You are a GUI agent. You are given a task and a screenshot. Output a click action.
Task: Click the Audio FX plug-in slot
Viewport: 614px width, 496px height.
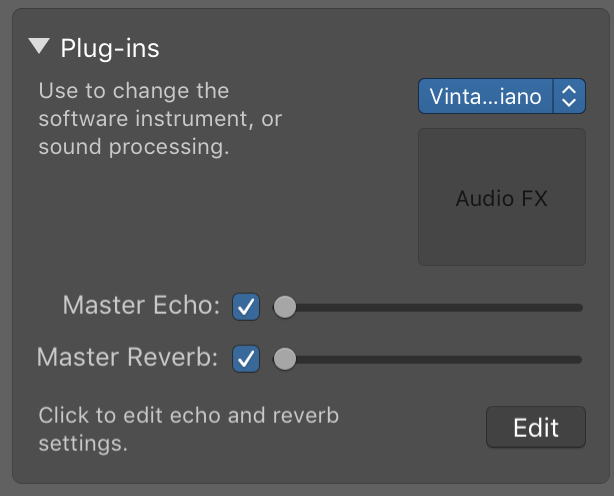tap(501, 197)
